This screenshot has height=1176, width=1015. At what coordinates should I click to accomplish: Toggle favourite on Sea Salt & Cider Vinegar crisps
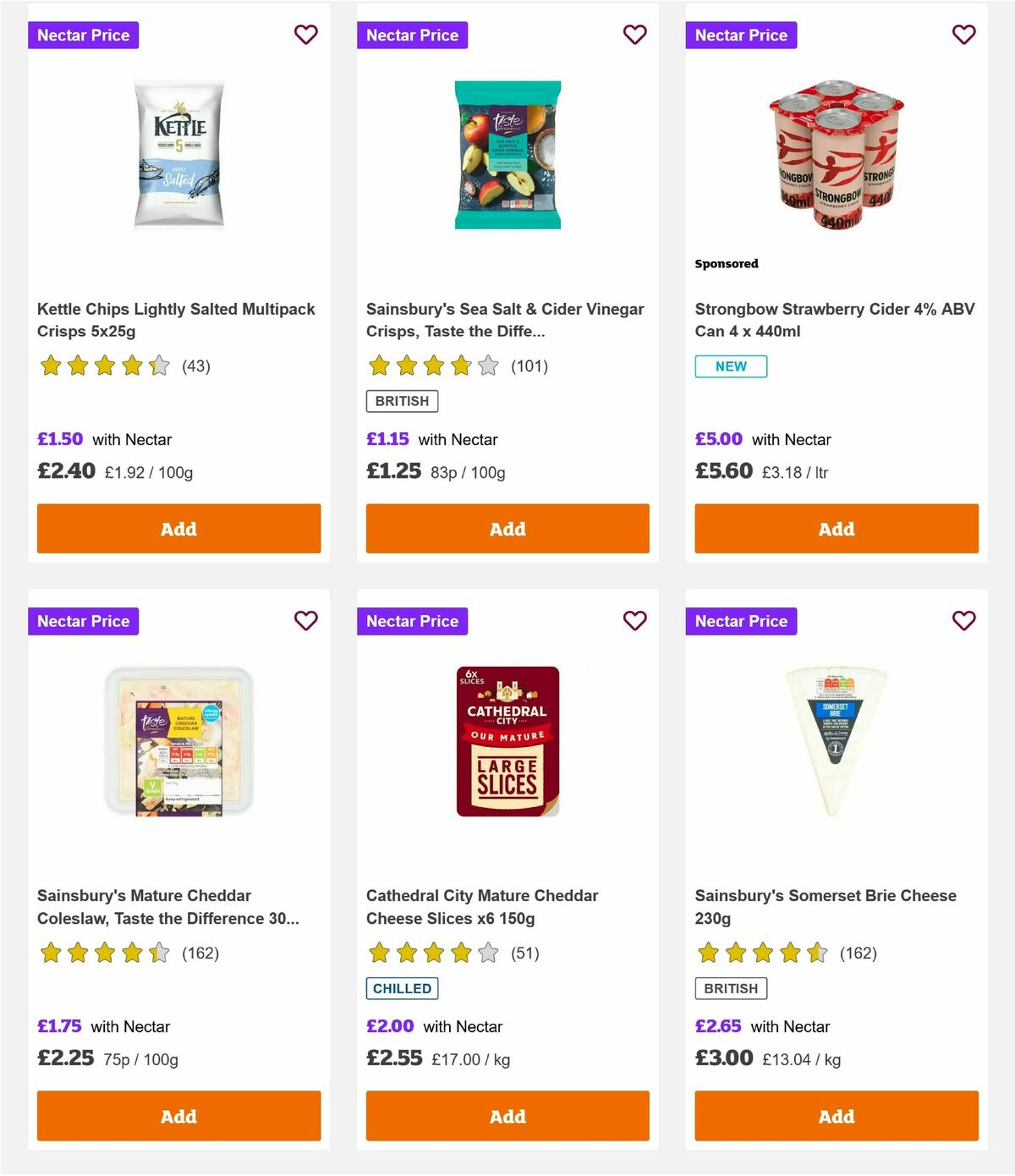634,35
